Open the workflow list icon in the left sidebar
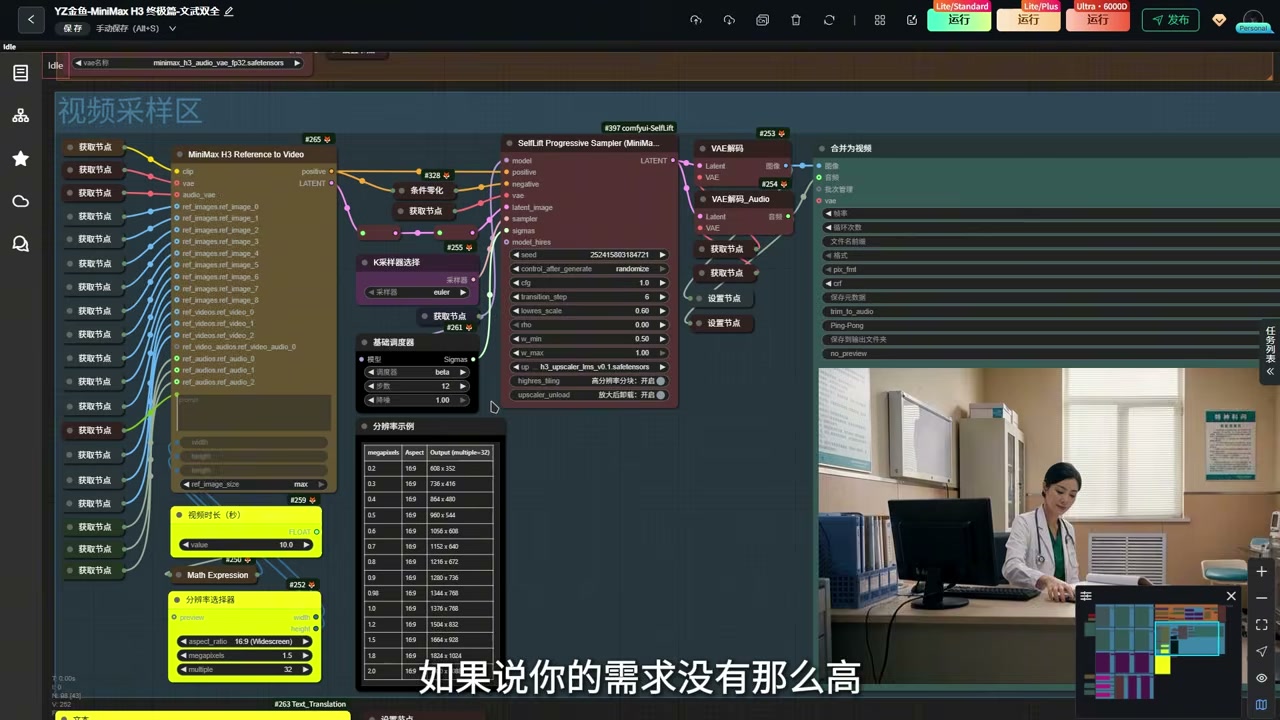Screen dimensions: 1280x720 tap(20, 73)
